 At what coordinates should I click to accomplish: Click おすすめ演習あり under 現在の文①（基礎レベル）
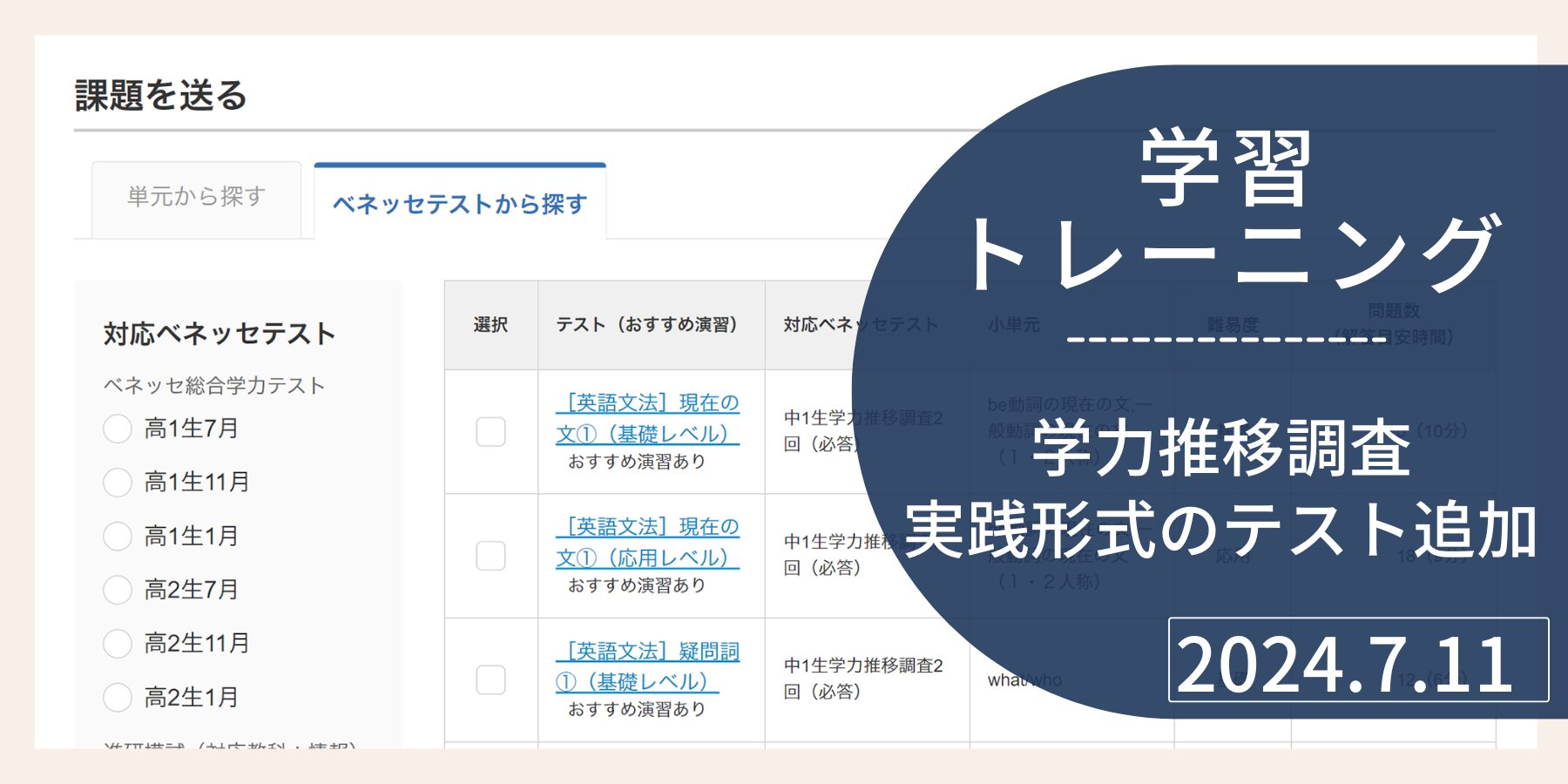637,462
